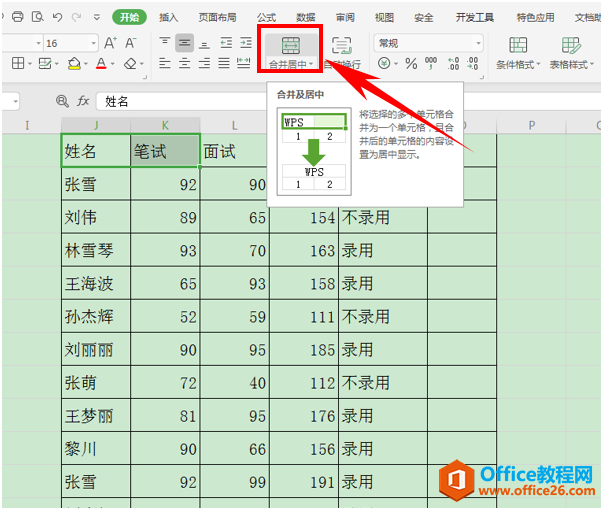Expand font color dropdown arrow
This screenshot has width=602, height=508.
(x=112, y=64)
